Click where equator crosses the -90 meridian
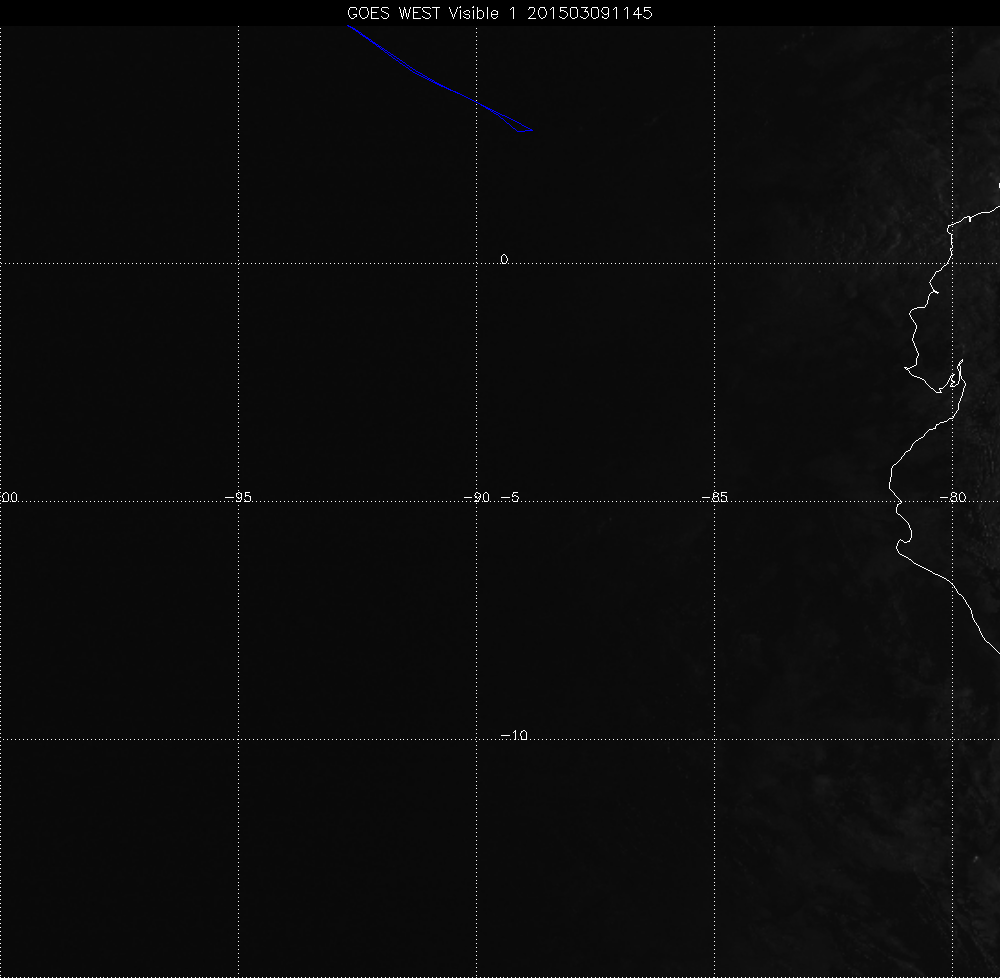The width and height of the screenshot is (1000, 978). [477, 264]
